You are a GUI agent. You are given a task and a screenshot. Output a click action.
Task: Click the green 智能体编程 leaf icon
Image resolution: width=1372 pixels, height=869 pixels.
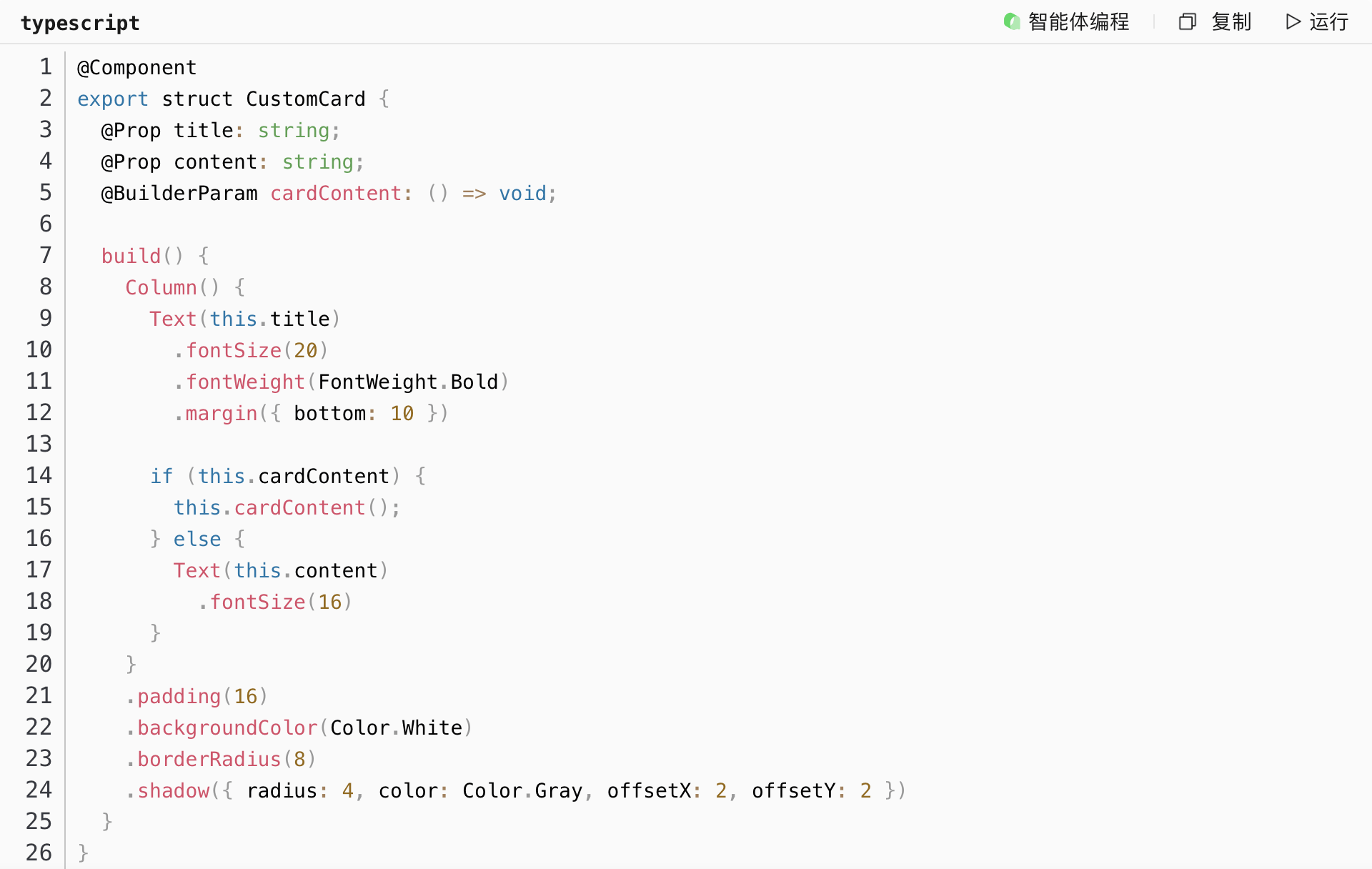pyautogui.click(x=1011, y=21)
